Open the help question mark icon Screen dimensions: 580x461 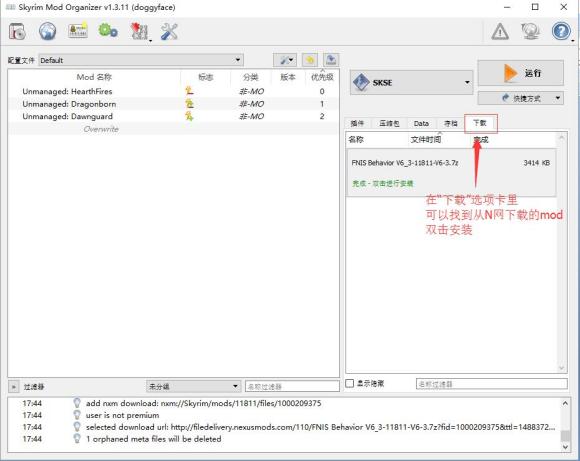pos(561,31)
